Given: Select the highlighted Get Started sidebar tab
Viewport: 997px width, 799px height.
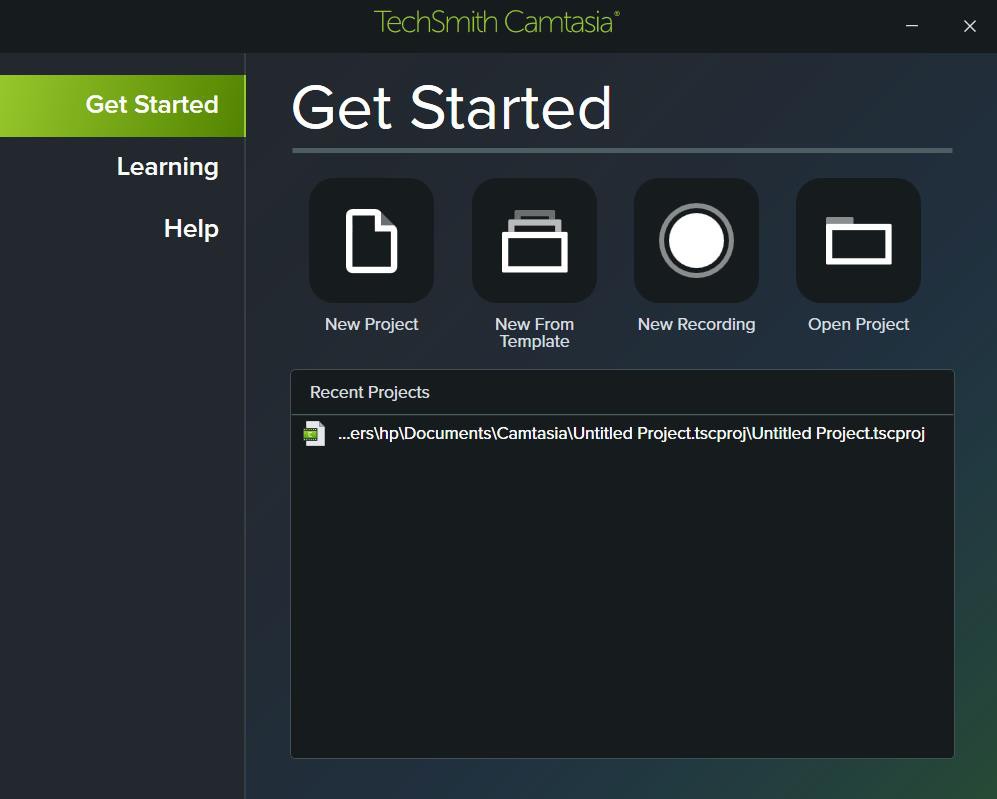Looking at the screenshot, I should [x=153, y=105].
